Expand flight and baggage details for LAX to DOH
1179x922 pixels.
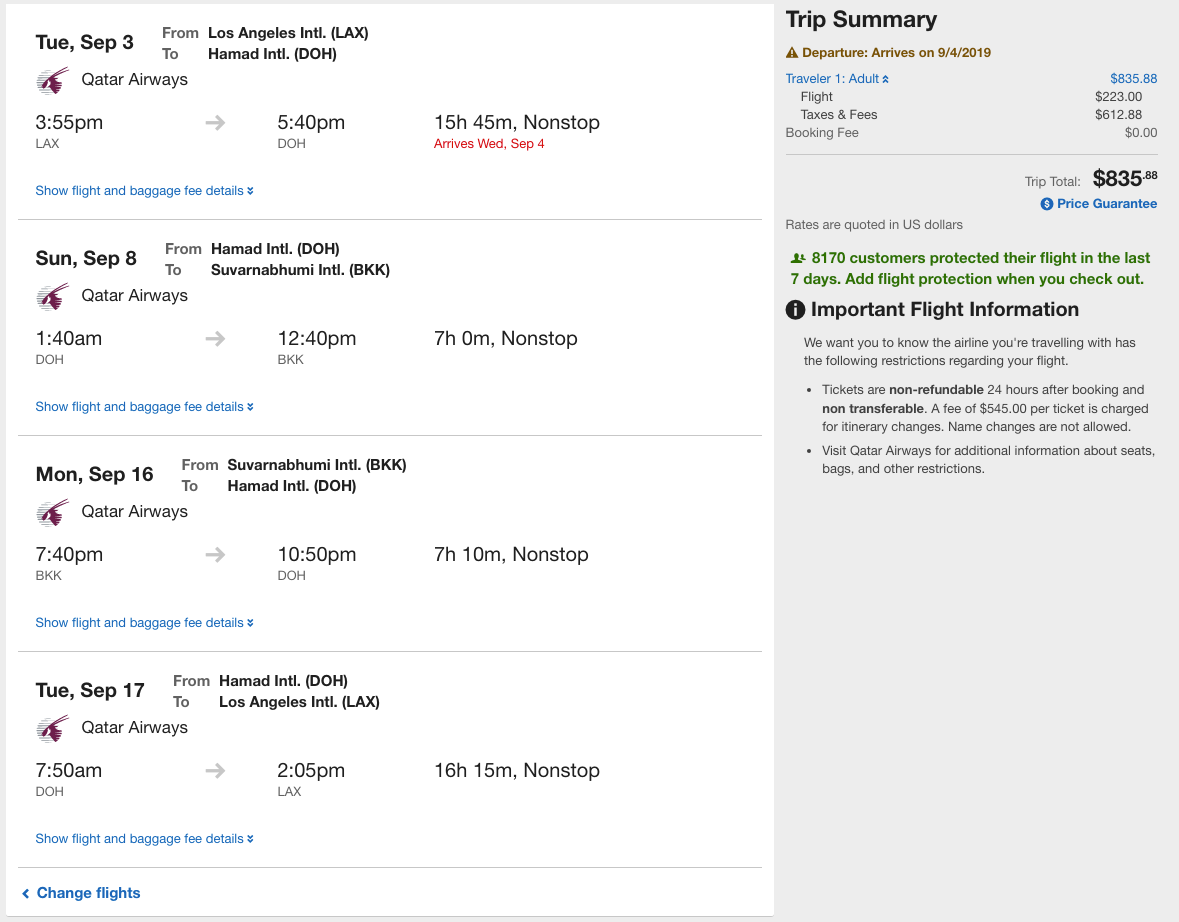(144, 191)
